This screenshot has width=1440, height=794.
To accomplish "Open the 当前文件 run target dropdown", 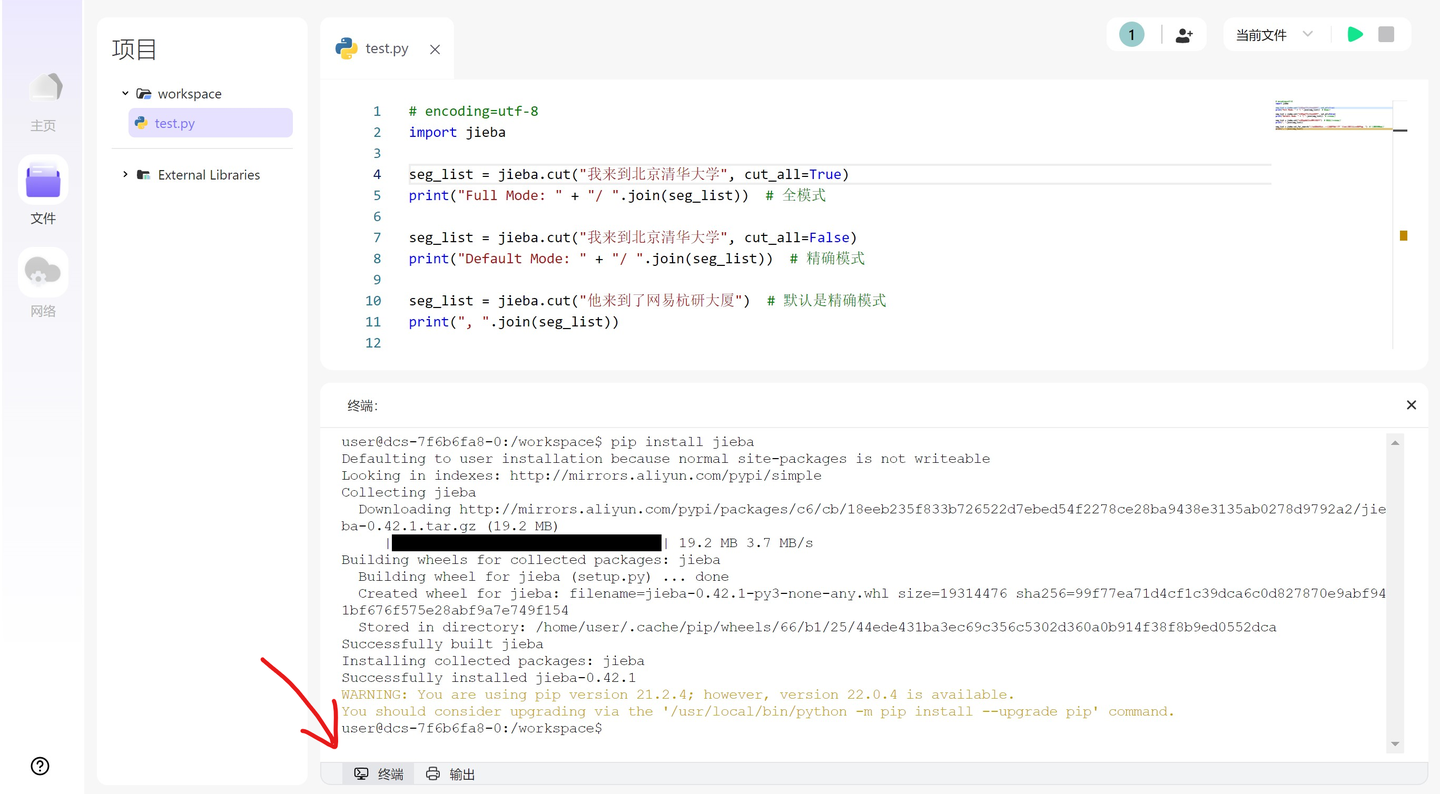I will [1275, 35].
